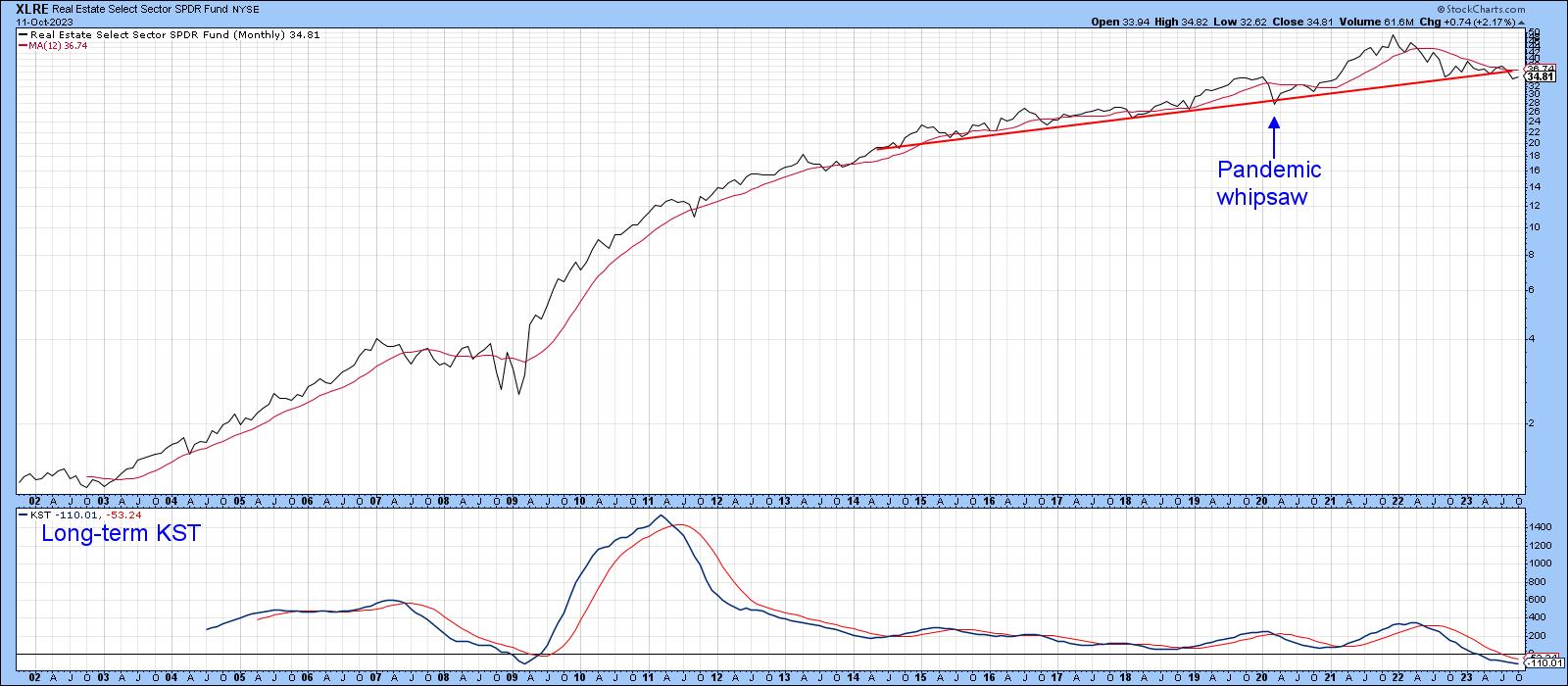Click the 1400 label on the KST axis
The width and height of the screenshot is (1568, 686).
click(x=1541, y=527)
